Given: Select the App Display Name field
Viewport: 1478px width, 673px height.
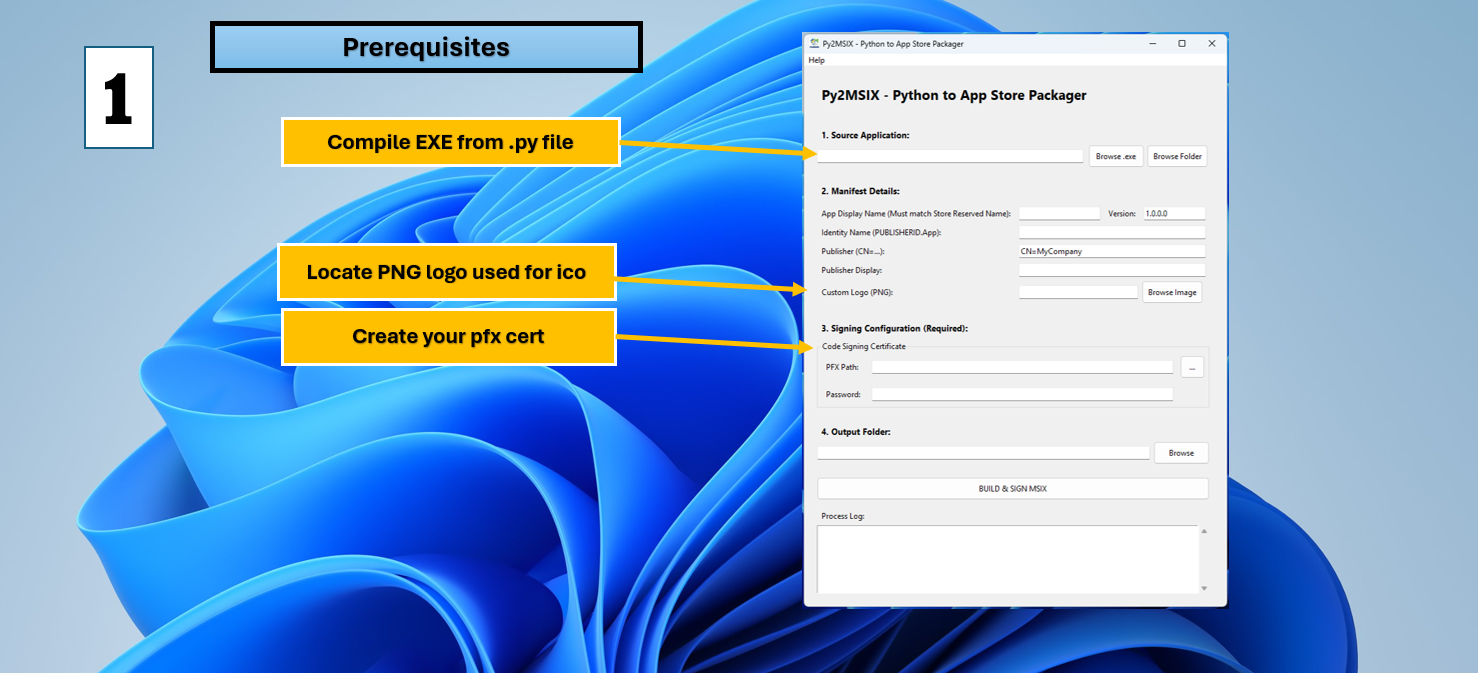Looking at the screenshot, I should click(1059, 212).
